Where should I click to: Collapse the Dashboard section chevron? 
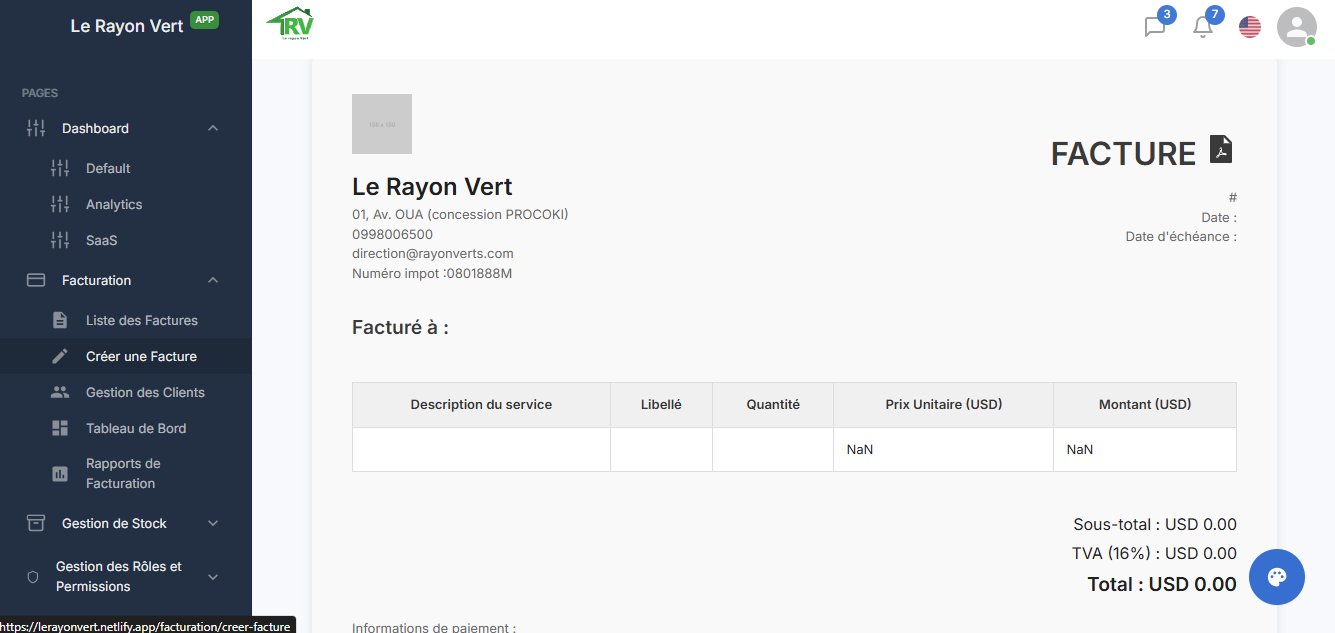(x=213, y=128)
